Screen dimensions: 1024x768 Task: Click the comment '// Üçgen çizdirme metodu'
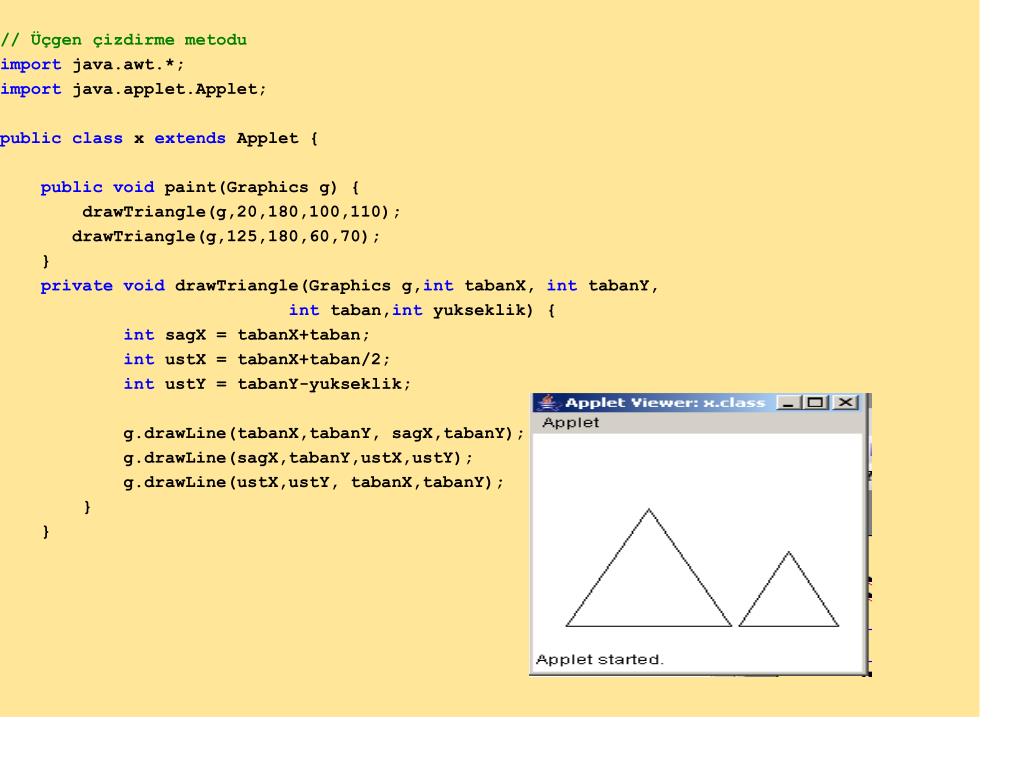point(123,40)
